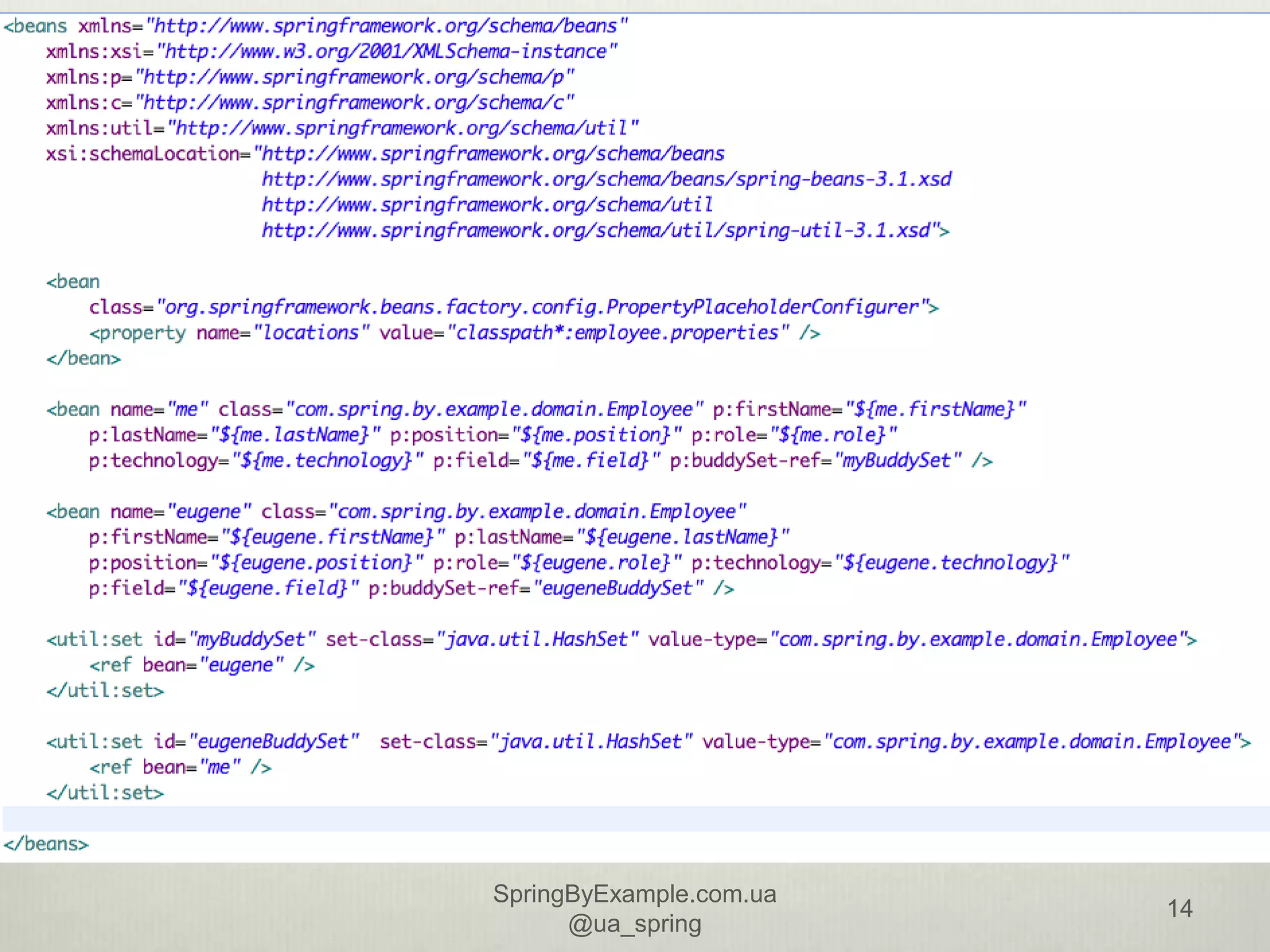The height and width of the screenshot is (952, 1270).
Task: Click the xmlns:util attribute name
Action: pyautogui.click(x=99, y=128)
